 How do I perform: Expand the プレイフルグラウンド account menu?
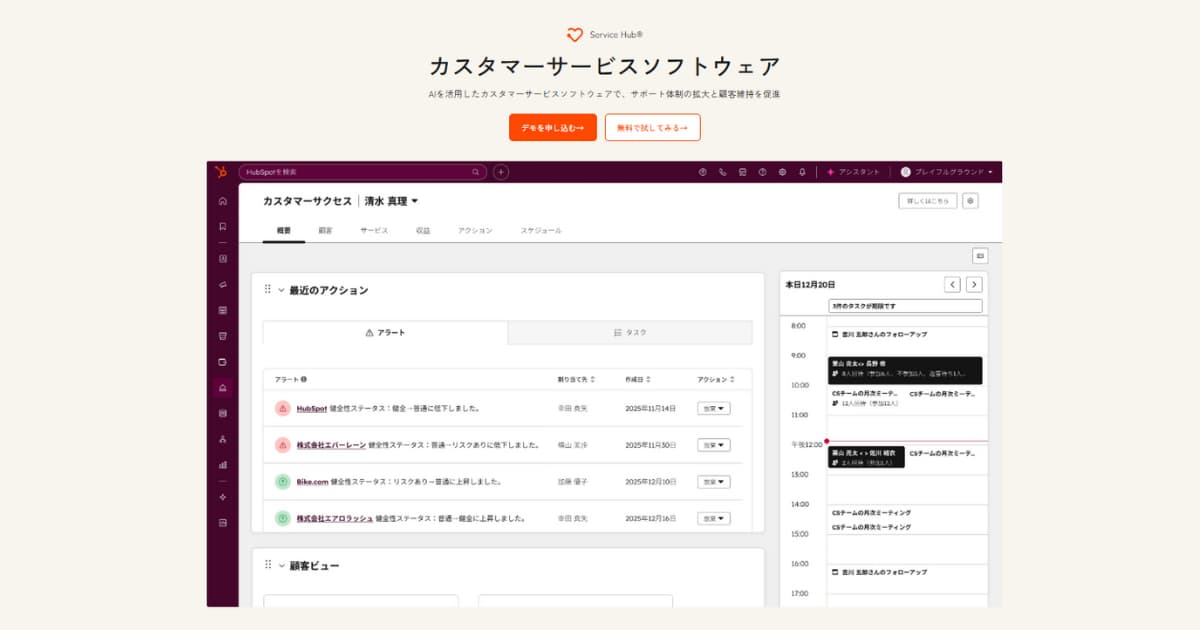pos(947,172)
